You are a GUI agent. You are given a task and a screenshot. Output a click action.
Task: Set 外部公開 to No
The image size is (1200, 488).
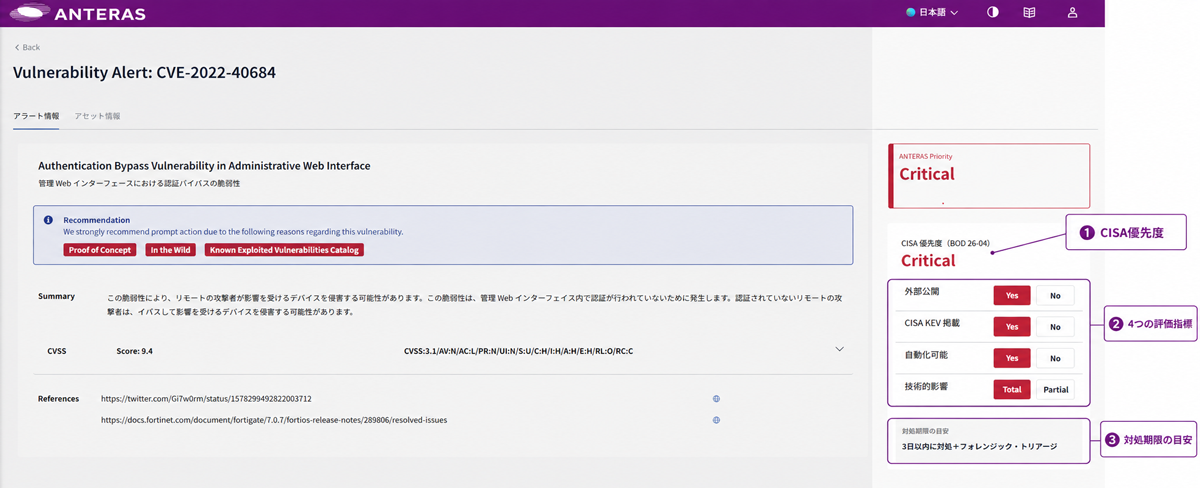(x=1055, y=296)
